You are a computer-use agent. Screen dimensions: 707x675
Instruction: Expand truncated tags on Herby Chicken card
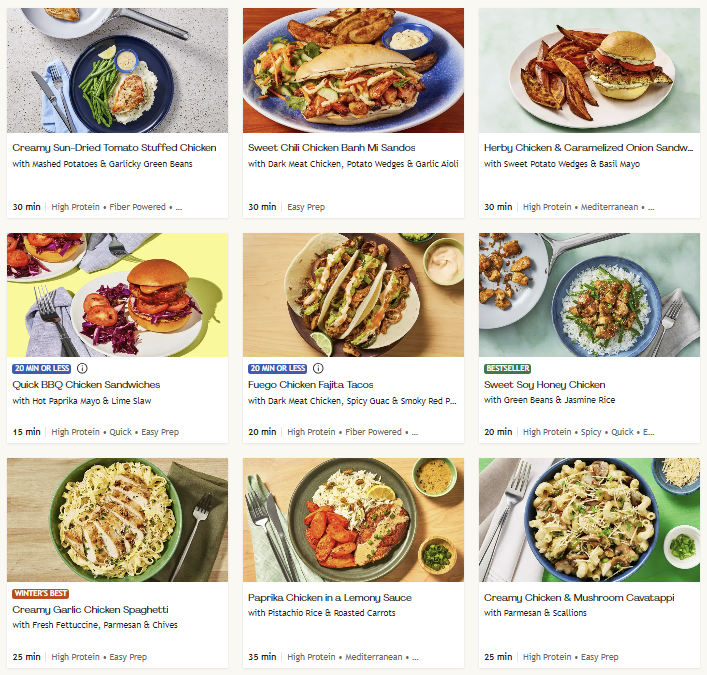click(x=651, y=207)
